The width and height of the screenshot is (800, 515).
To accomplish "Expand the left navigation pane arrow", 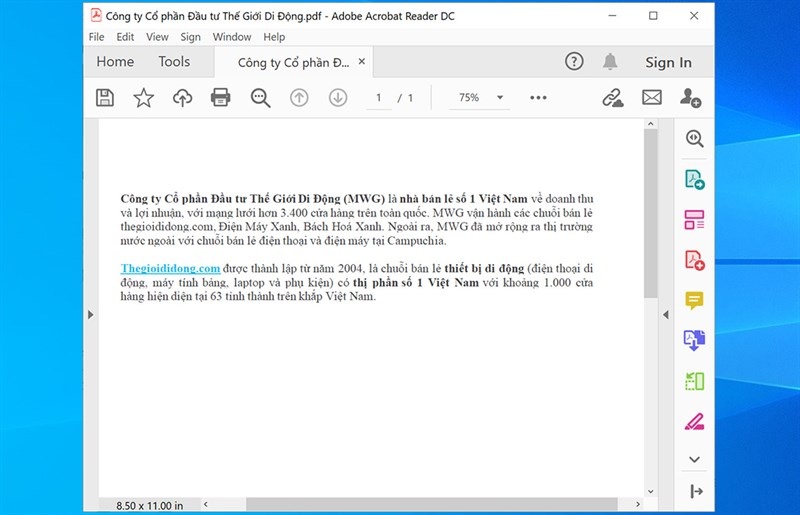I will 91,314.
